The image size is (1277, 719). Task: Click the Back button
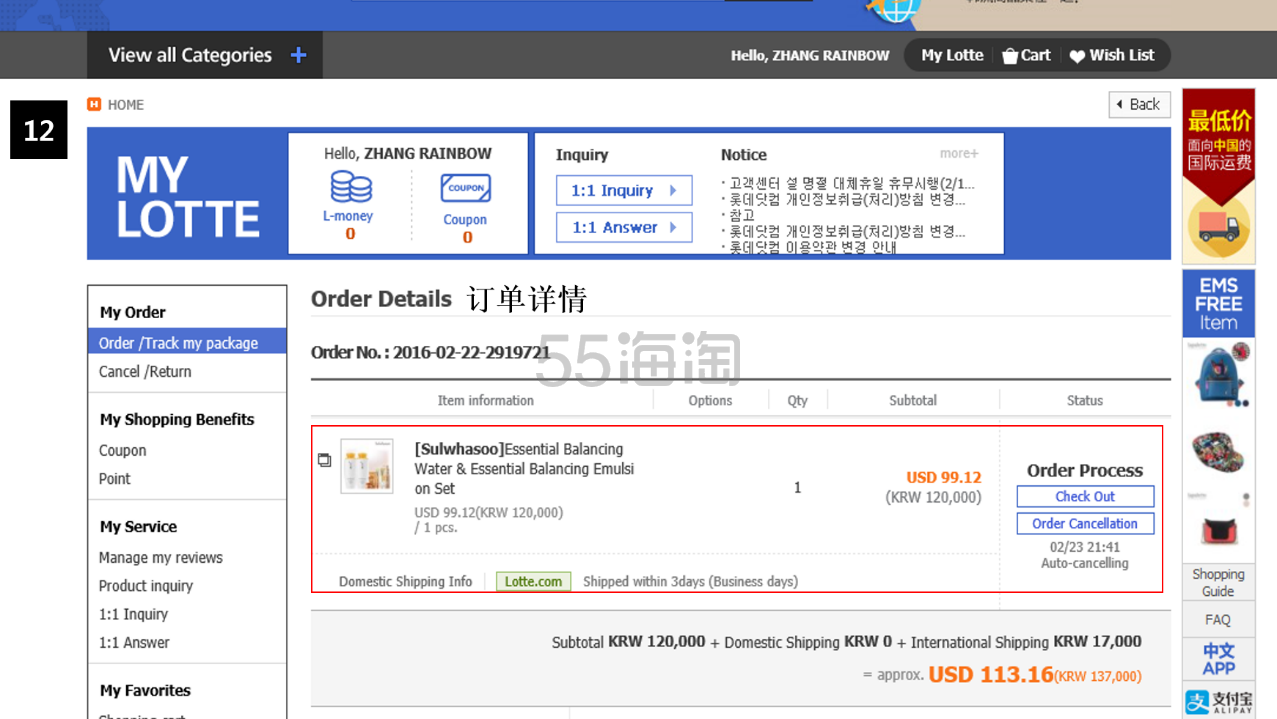click(1139, 104)
